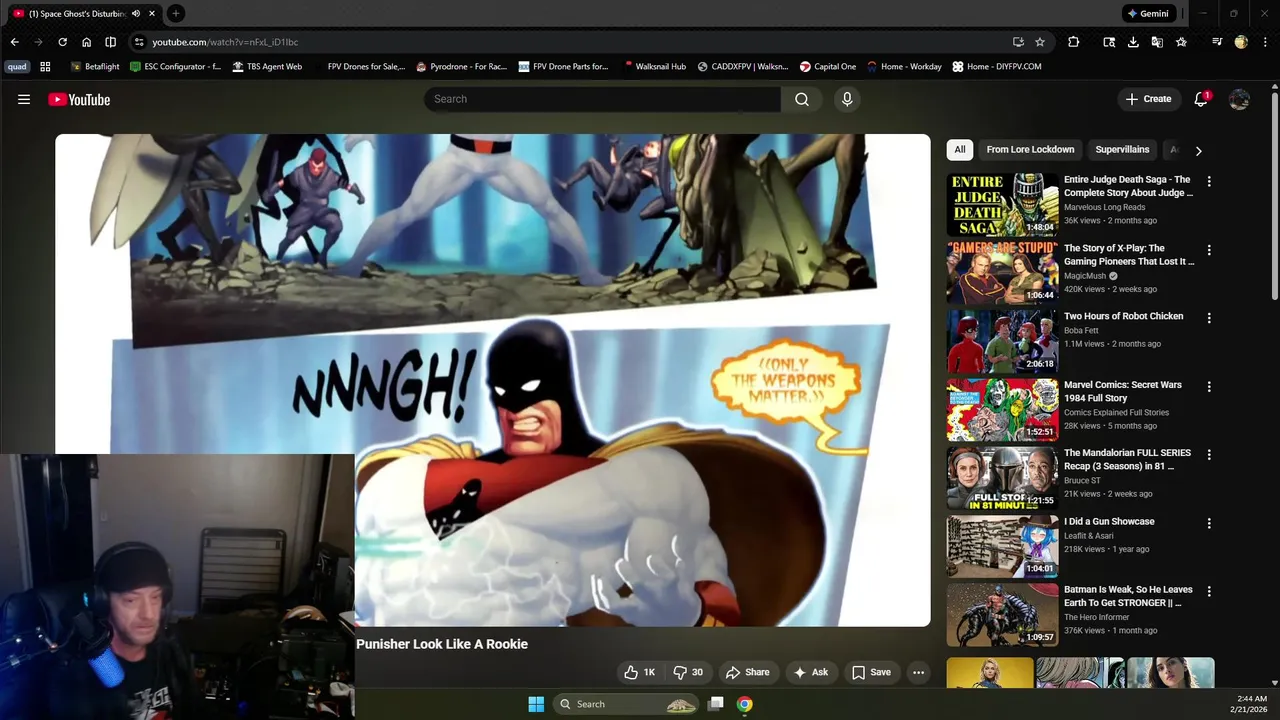Open the Two Hours of Robot Chicken thumbnail
Image resolution: width=1280 pixels, height=720 pixels.
(1002, 341)
